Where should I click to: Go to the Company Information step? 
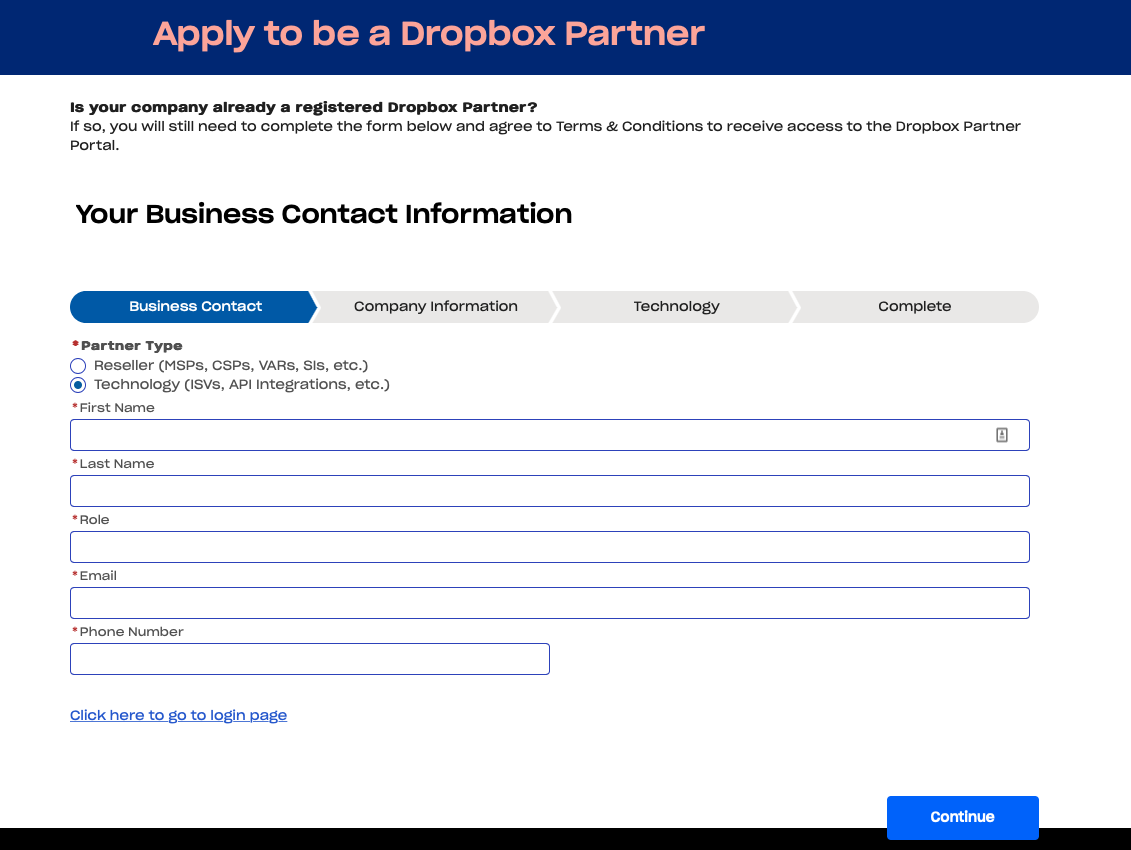(x=436, y=307)
